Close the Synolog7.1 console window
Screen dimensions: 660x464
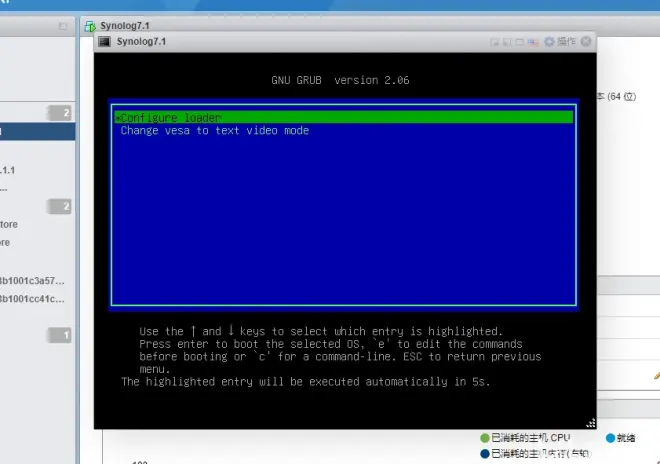pyautogui.click(x=586, y=41)
